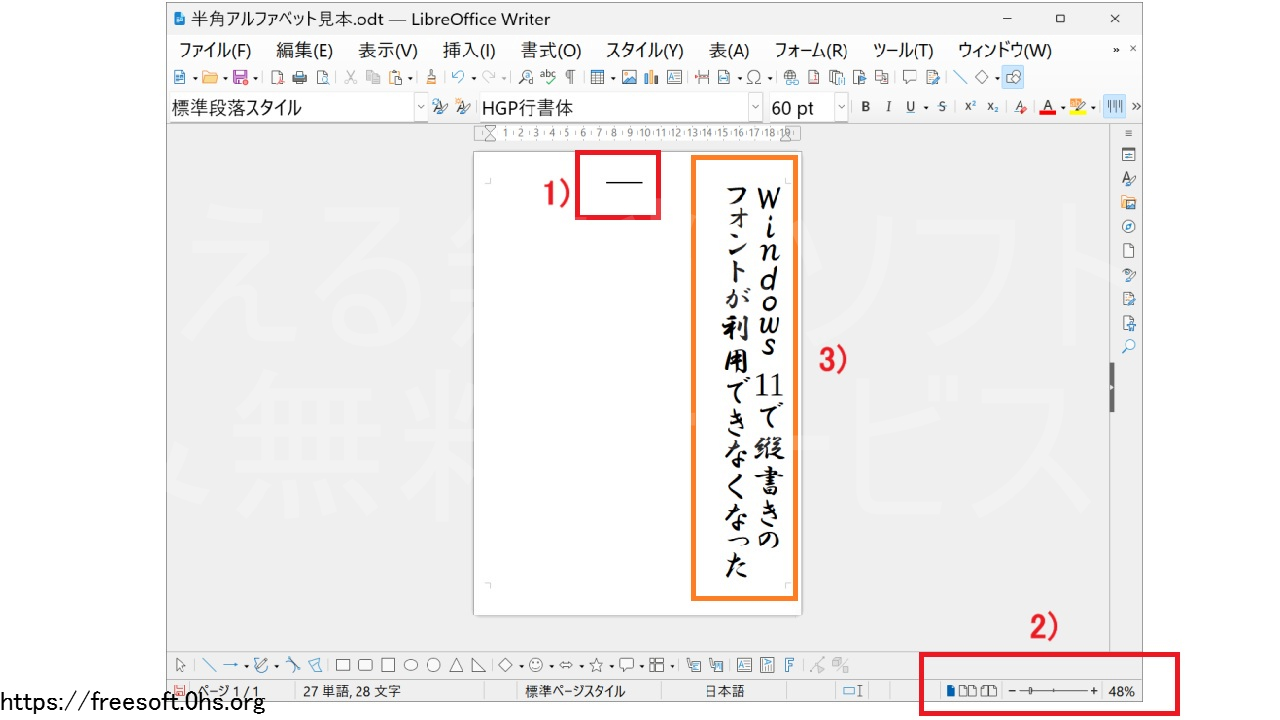Click the Insert Image toolbar icon
1280x720 pixels.
point(629,77)
